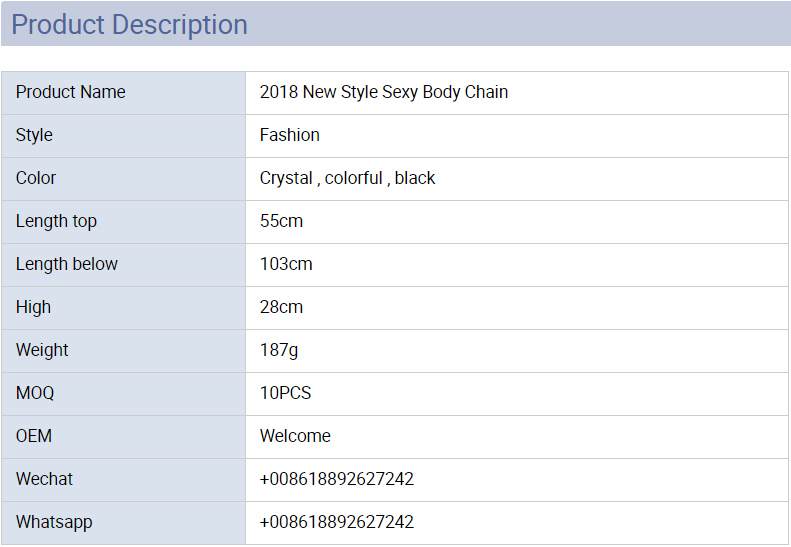Select the Whatsapp label cell
This screenshot has width=791, height=547.
pos(124,523)
